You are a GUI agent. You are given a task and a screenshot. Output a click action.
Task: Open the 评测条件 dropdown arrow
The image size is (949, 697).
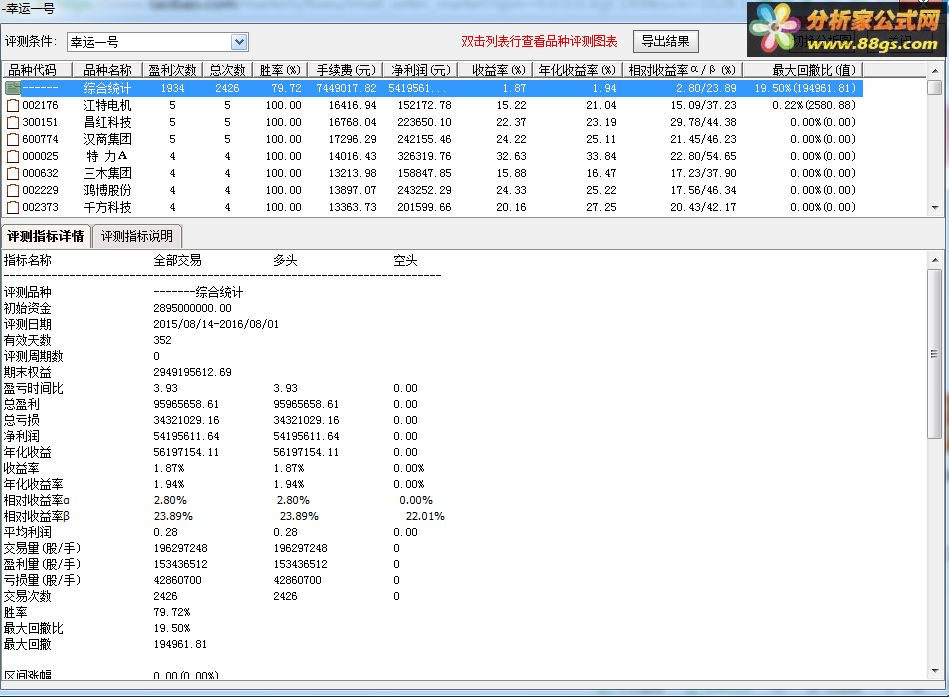[239, 42]
